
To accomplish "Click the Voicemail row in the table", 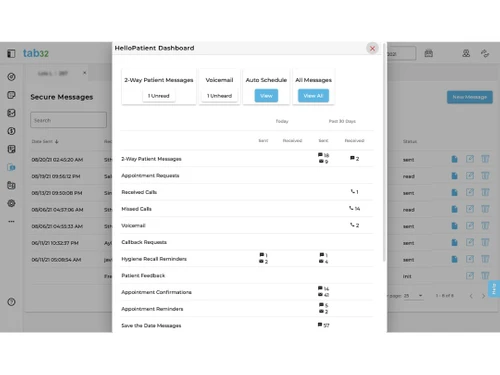I will coord(247,226).
